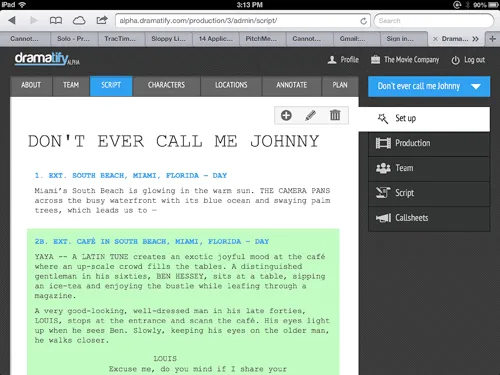Click the LOUIS character cue
Screen dimensions: 500x375
(165, 359)
